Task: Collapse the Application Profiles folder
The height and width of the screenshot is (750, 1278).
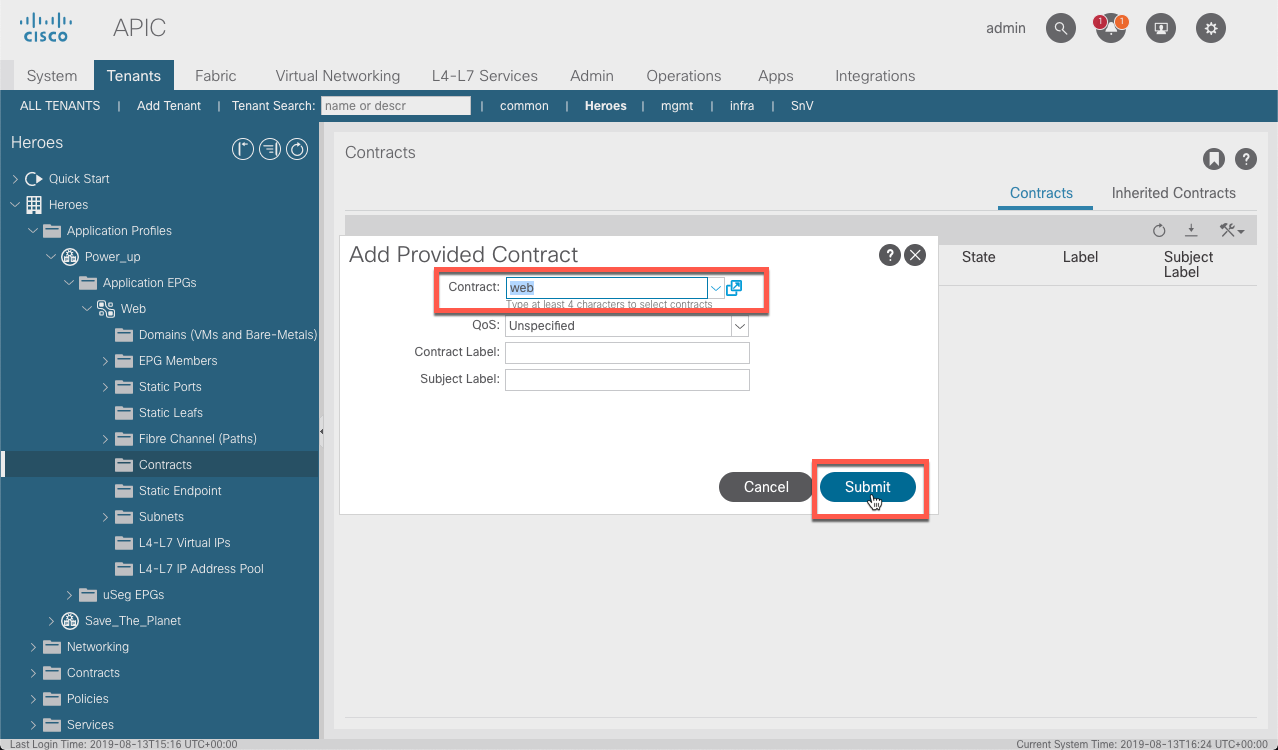Action: [31, 230]
